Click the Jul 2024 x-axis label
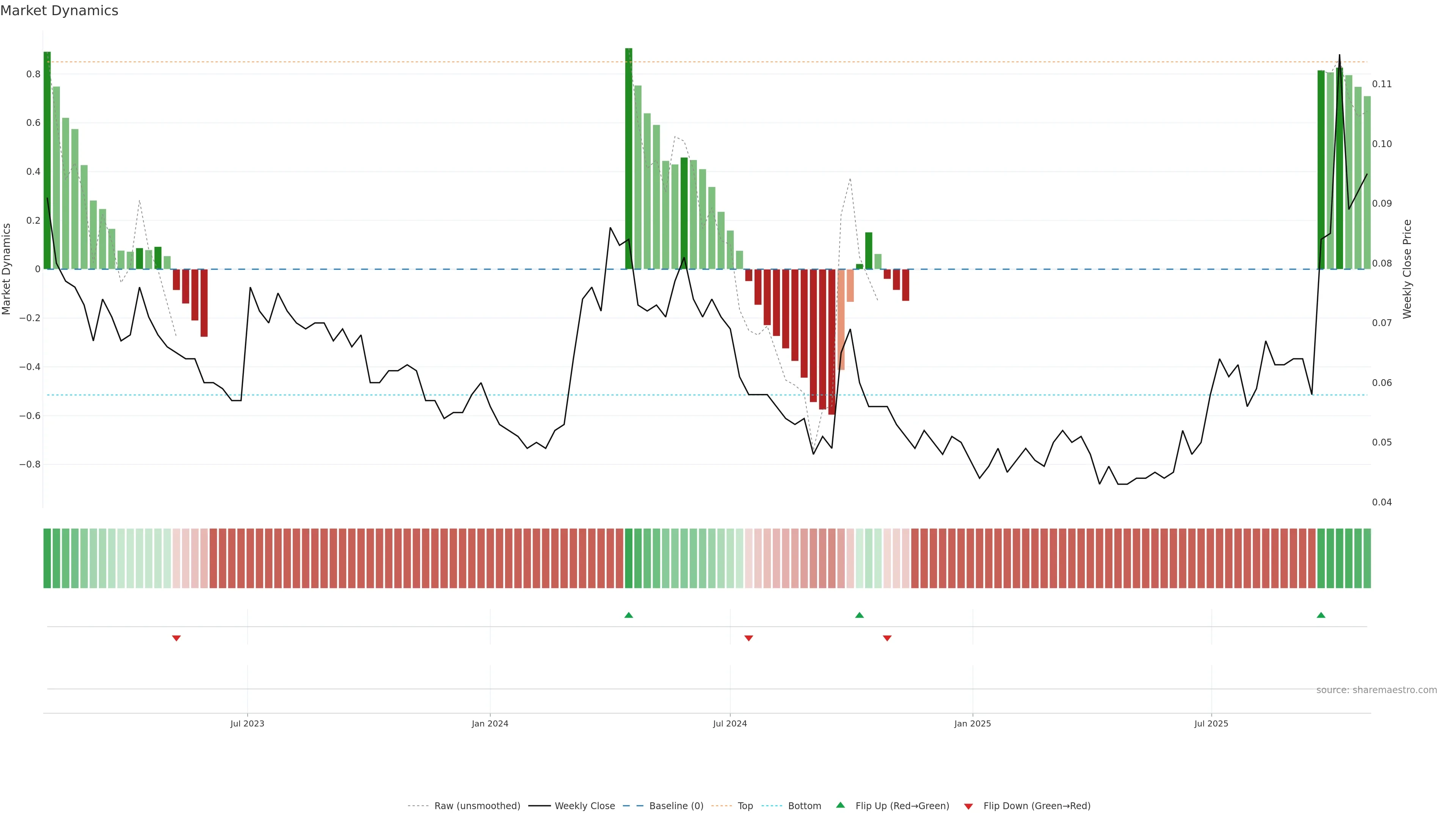1456x819 pixels. 730,723
